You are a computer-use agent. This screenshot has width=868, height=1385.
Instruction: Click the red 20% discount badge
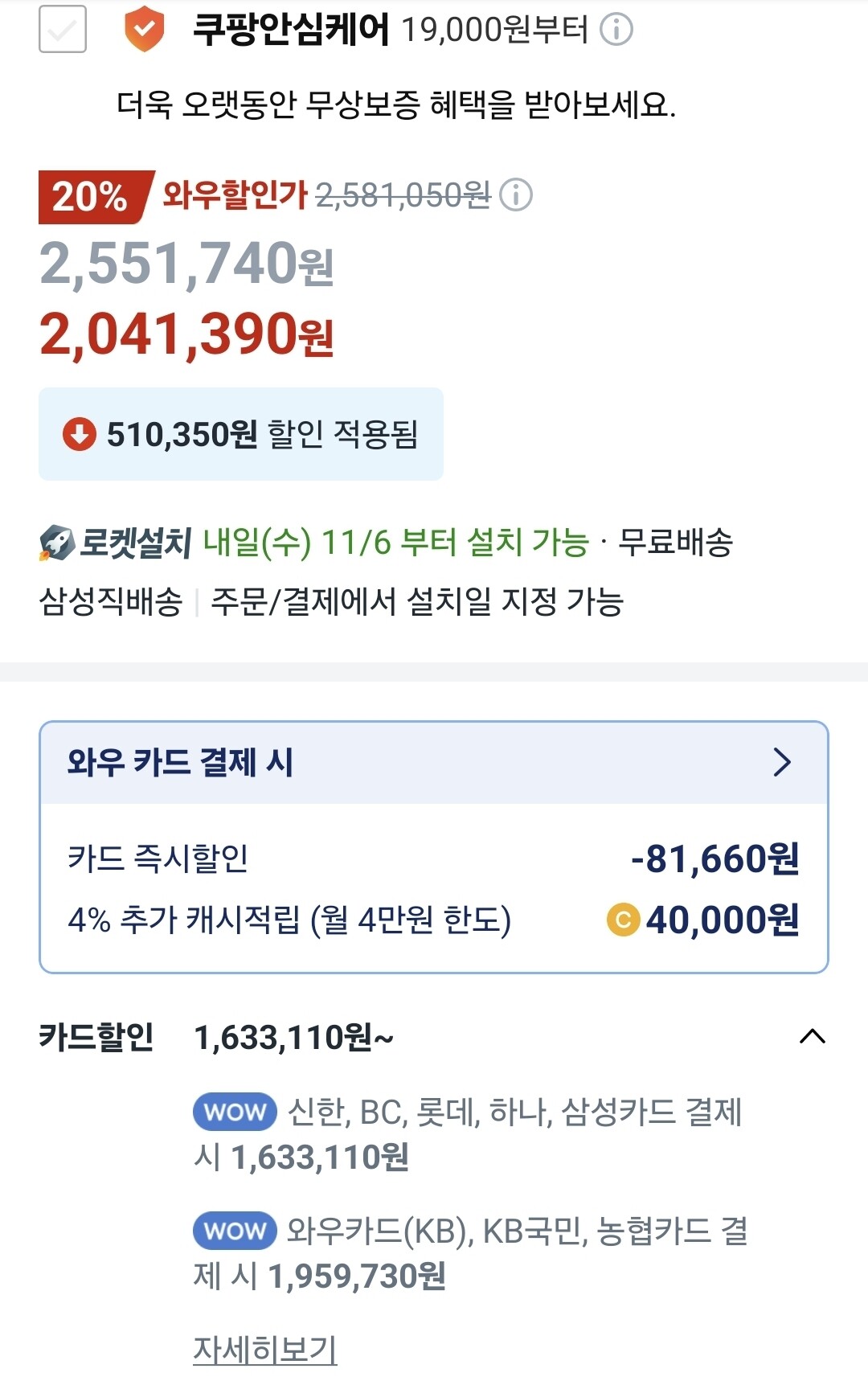point(91,196)
